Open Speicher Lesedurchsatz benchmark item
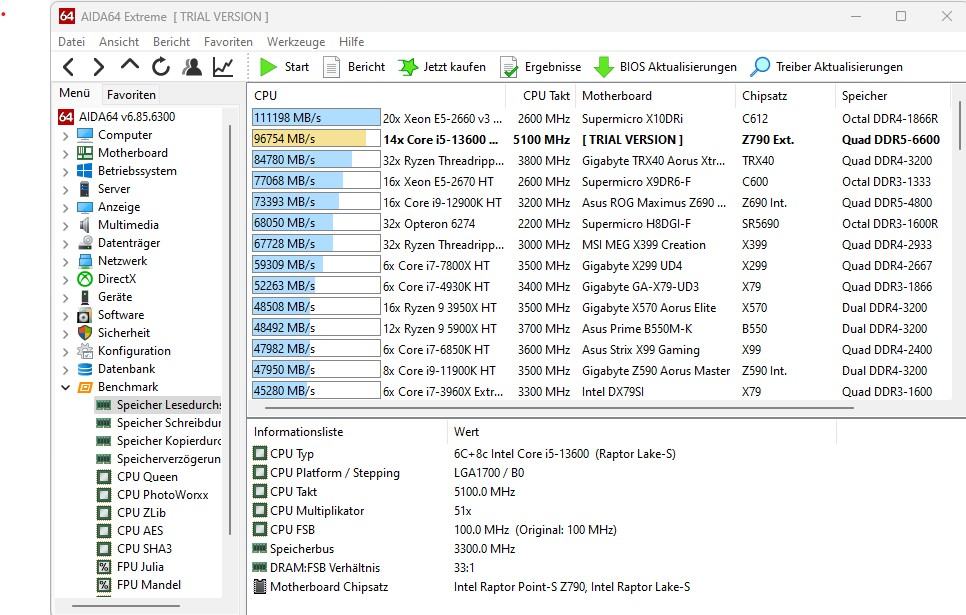Viewport: 966px width, 615px height. (158, 405)
